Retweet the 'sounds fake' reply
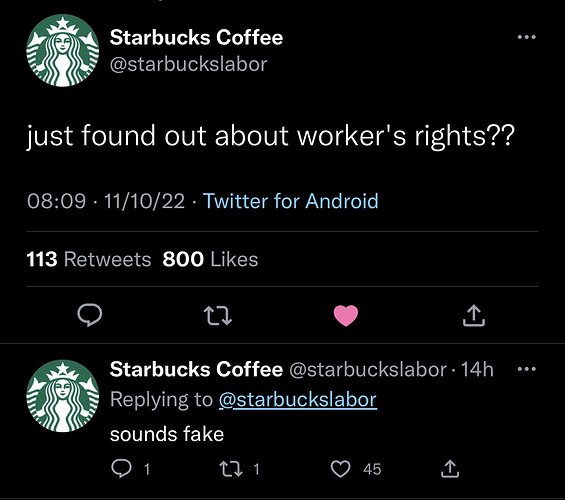Viewport: 565px width, 500px height. pos(231,469)
